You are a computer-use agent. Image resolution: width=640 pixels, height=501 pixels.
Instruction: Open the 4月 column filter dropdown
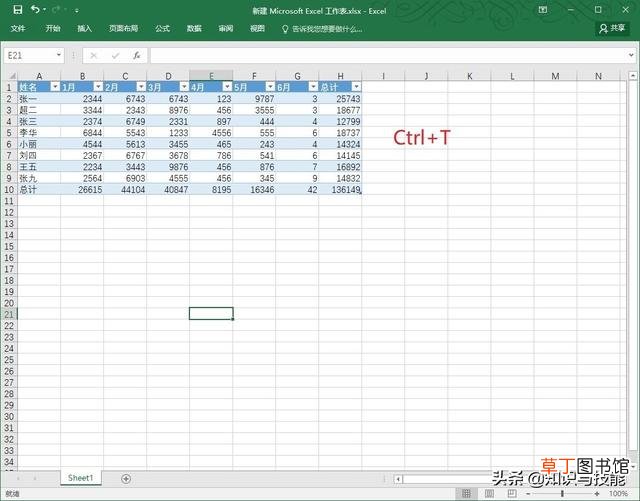[x=227, y=87]
